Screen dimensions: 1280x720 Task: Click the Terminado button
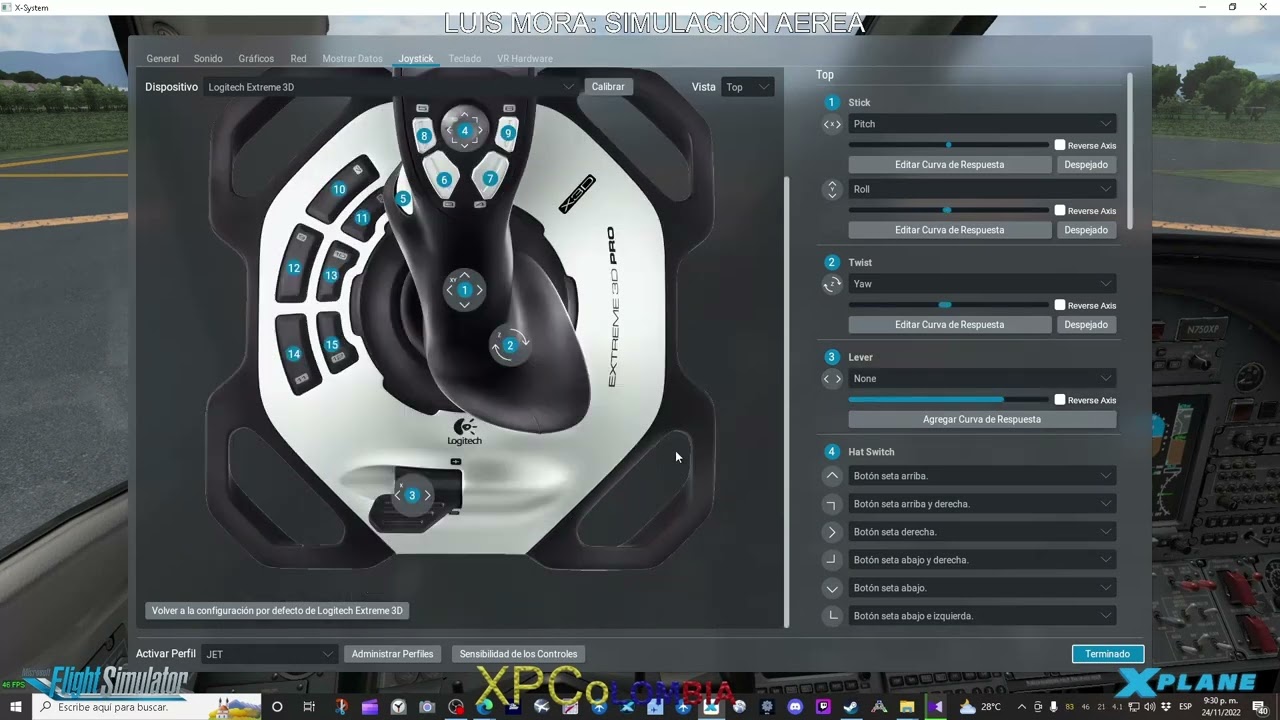click(x=1108, y=654)
